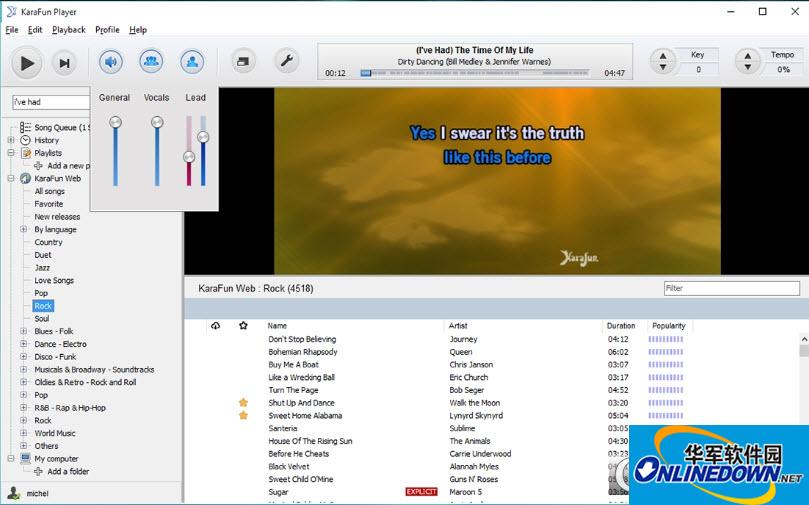Select the Soul category
Image resolution: width=809 pixels, height=505 pixels.
point(42,318)
